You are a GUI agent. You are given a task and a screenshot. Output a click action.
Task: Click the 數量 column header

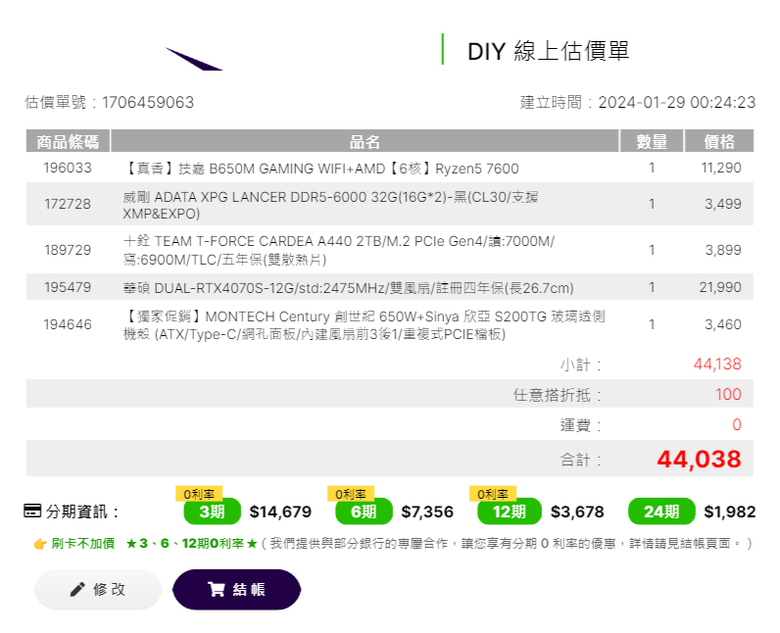coord(652,141)
